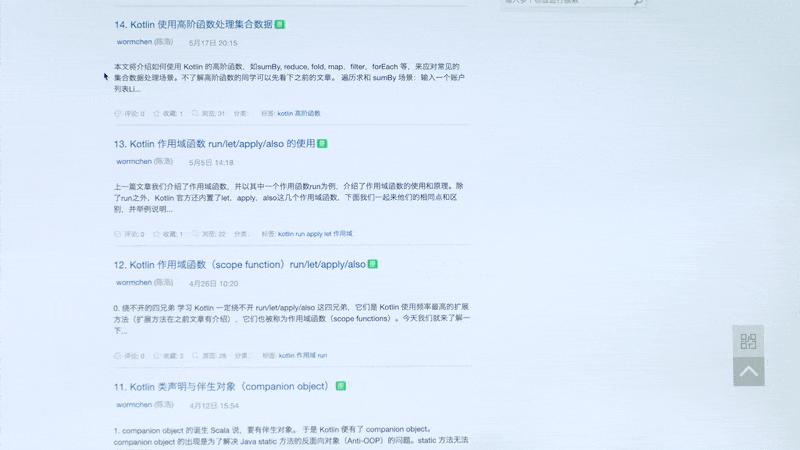This screenshot has width=800, height=450.
Task: Click '分类:' label under article 14
Action: [240, 113]
